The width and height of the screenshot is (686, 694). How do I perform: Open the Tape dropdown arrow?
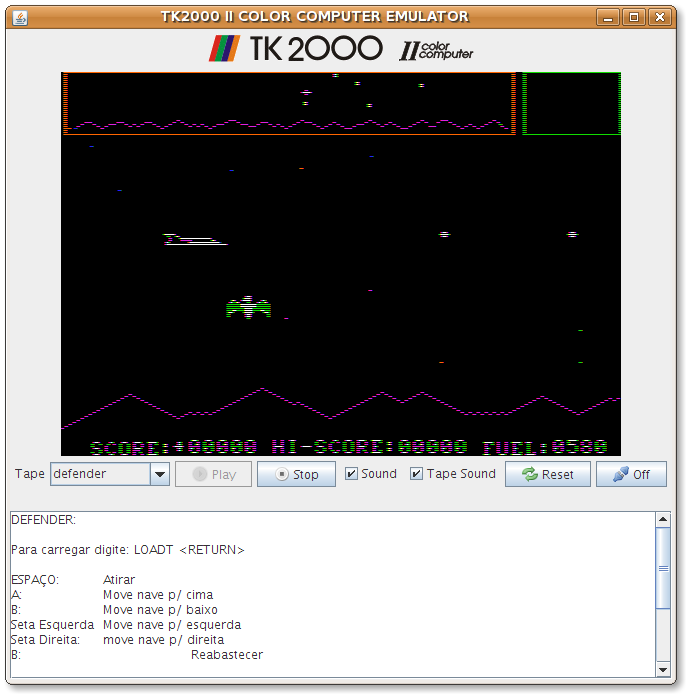tap(160, 474)
